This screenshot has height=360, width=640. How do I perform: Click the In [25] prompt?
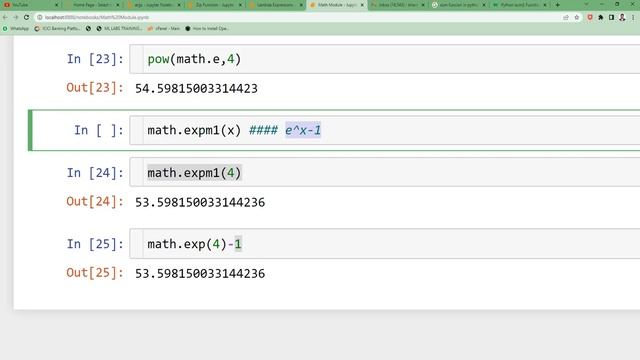click(95, 244)
